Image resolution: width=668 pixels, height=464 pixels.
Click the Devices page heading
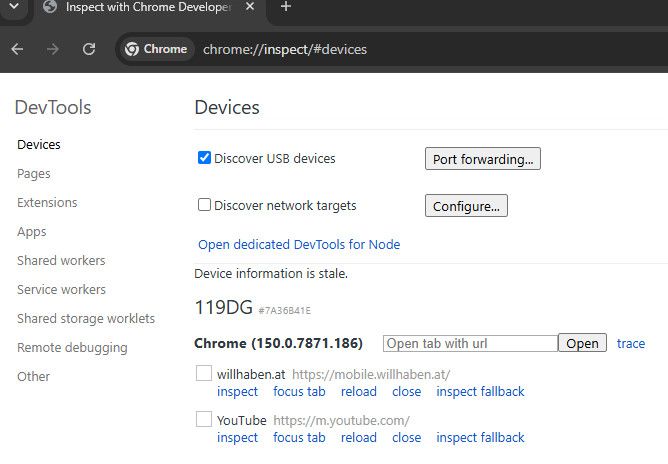point(227,107)
